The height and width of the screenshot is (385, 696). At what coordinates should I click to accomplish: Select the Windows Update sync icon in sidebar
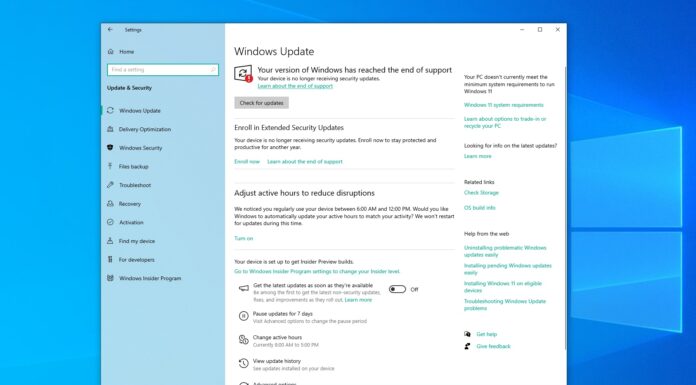click(110, 111)
